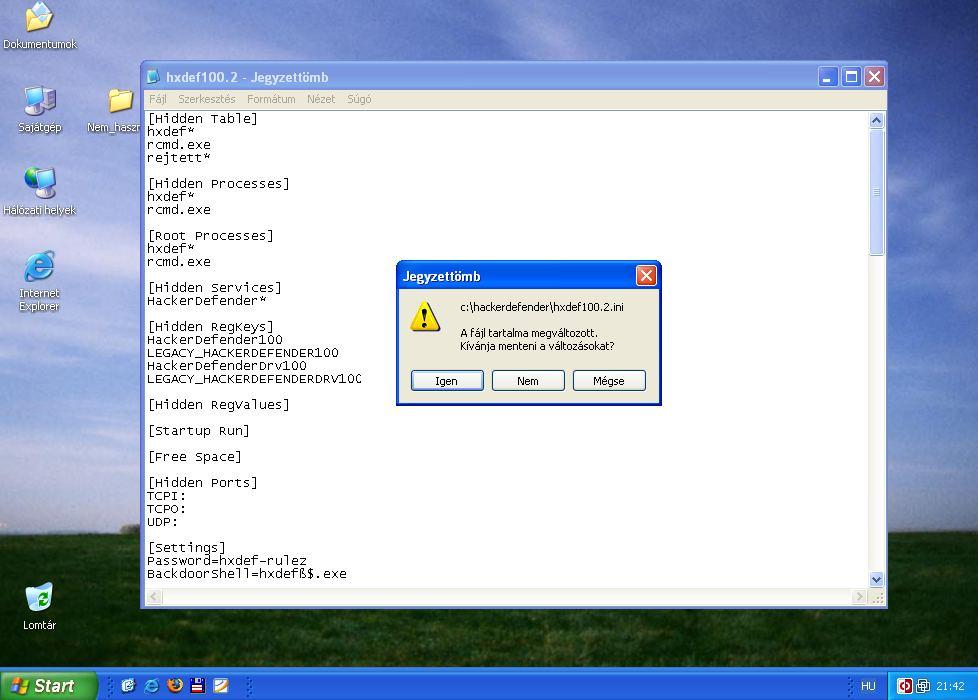Click the 21:42 clock

950,686
